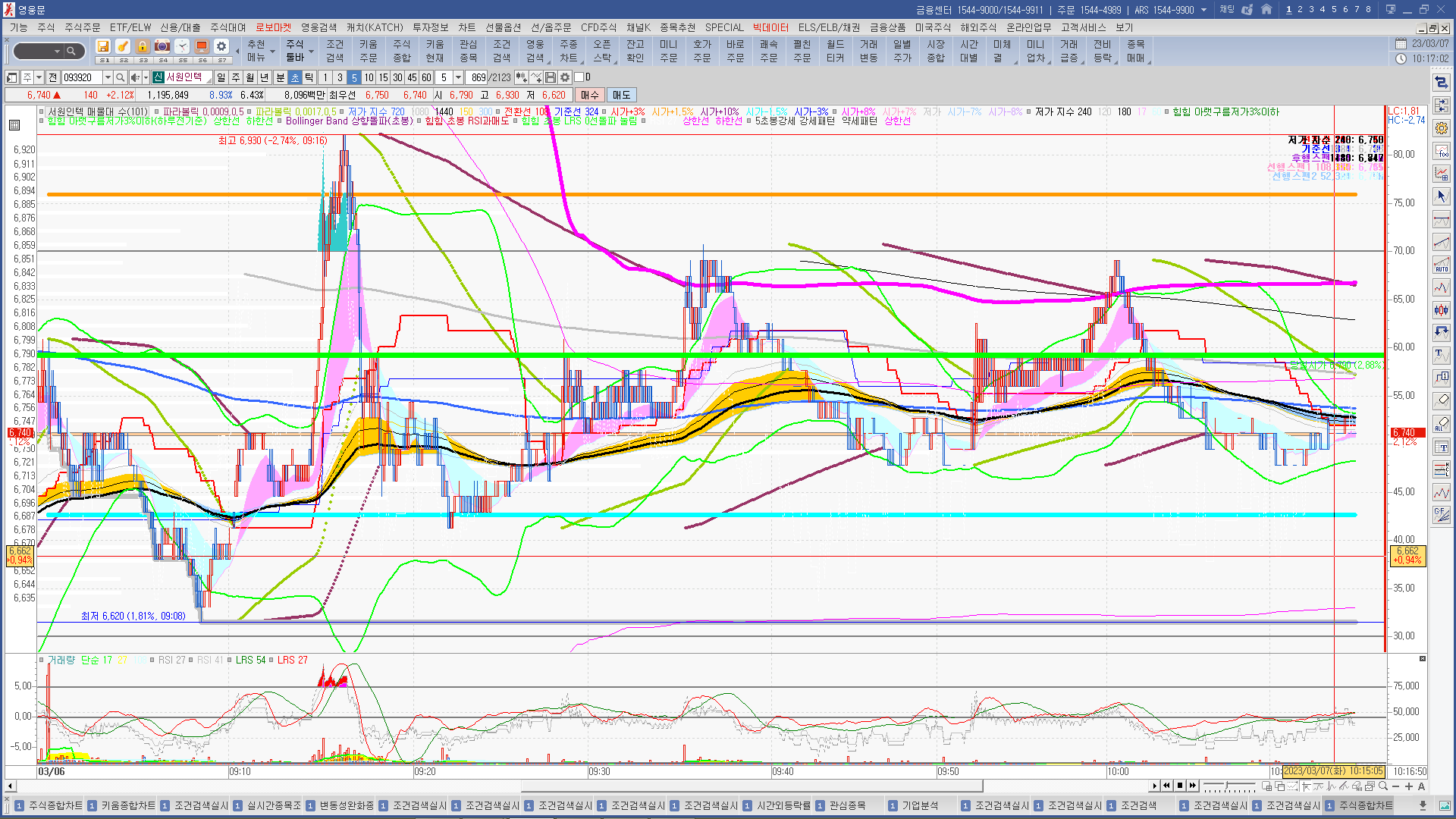Expand the 추천메뉴 dropdown
1456x819 pixels.
(272, 52)
